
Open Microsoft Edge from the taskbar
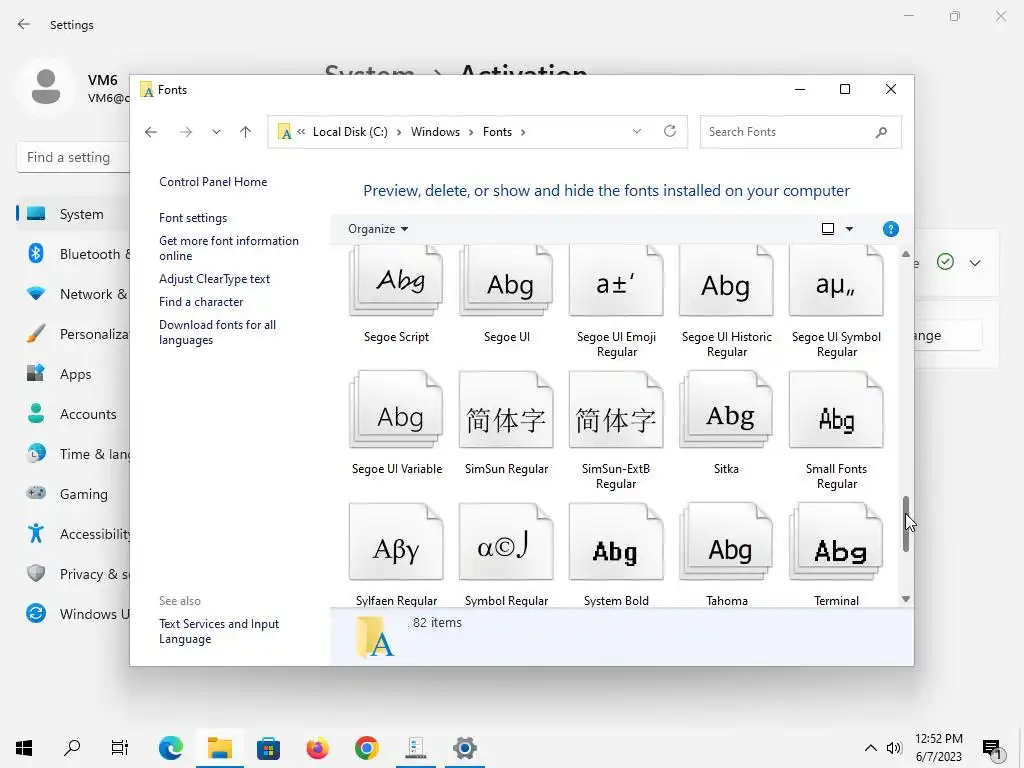[171, 748]
